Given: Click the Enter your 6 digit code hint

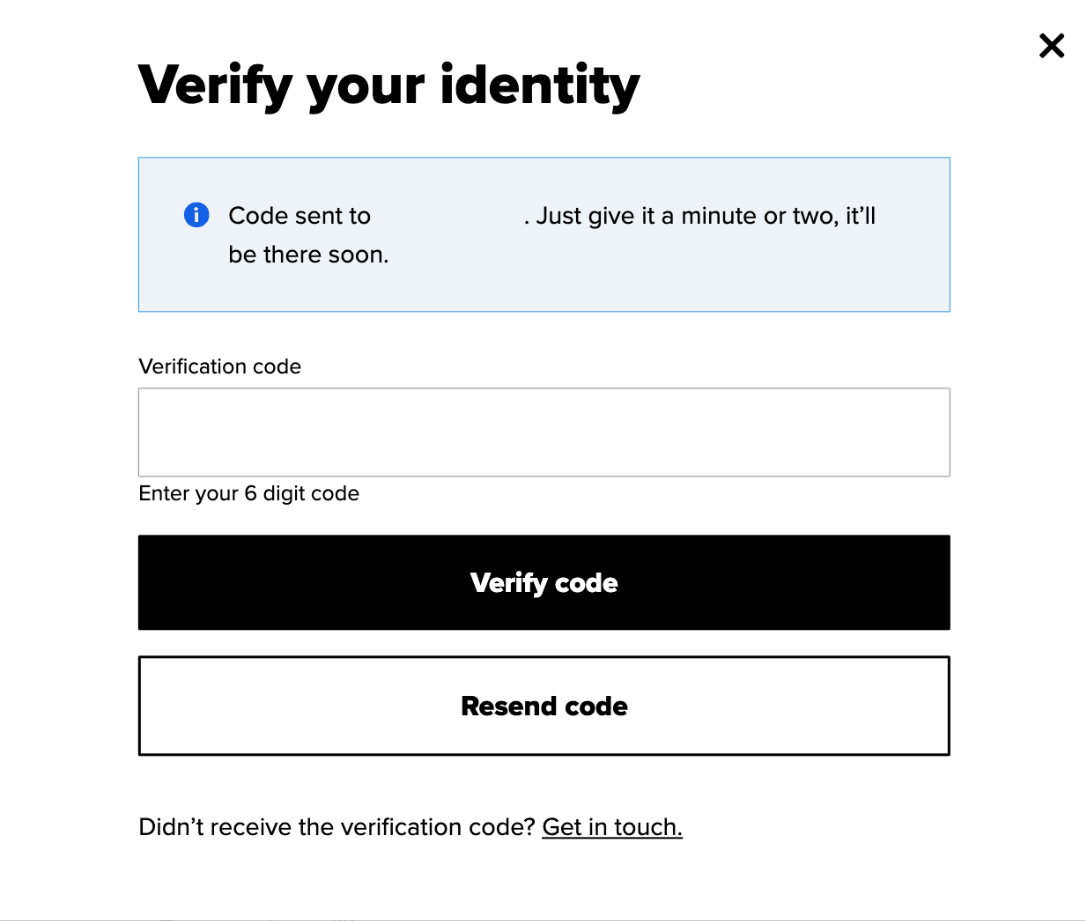Looking at the screenshot, I should (249, 493).
